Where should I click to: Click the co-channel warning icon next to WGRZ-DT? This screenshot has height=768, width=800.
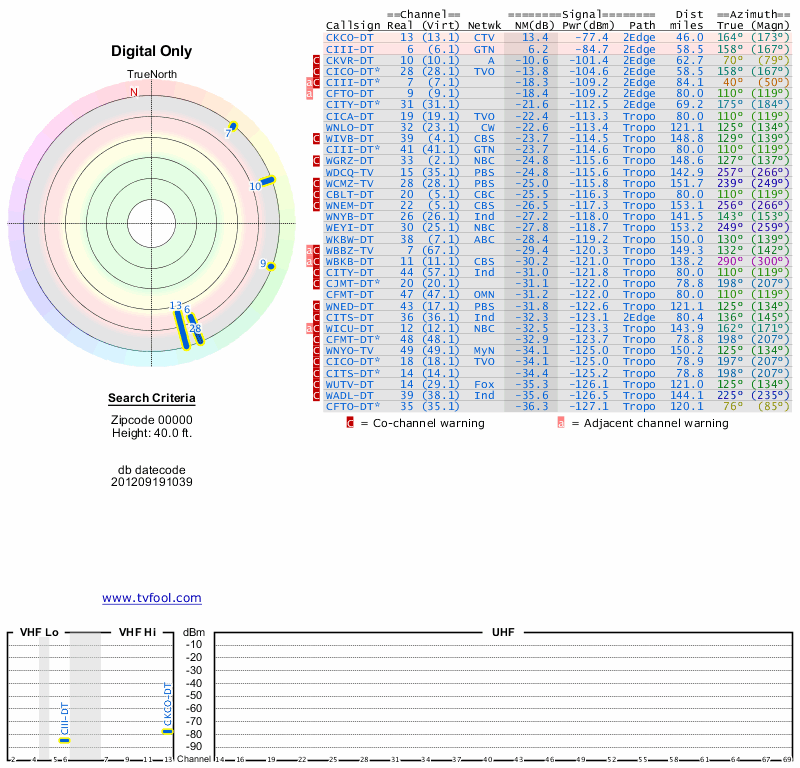tap(317, 160)
